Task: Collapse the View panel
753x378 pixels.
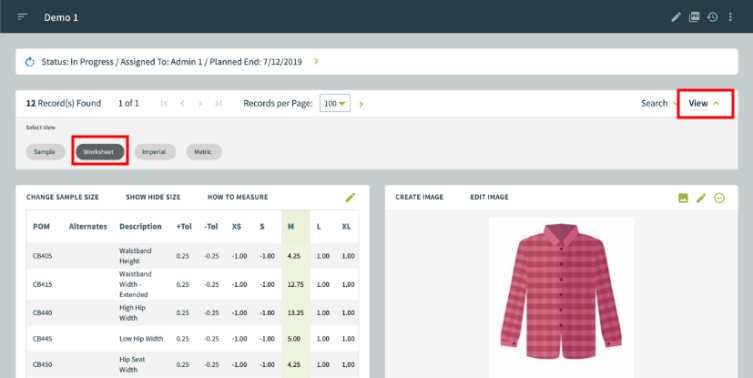Action: (x=704, y=103)
